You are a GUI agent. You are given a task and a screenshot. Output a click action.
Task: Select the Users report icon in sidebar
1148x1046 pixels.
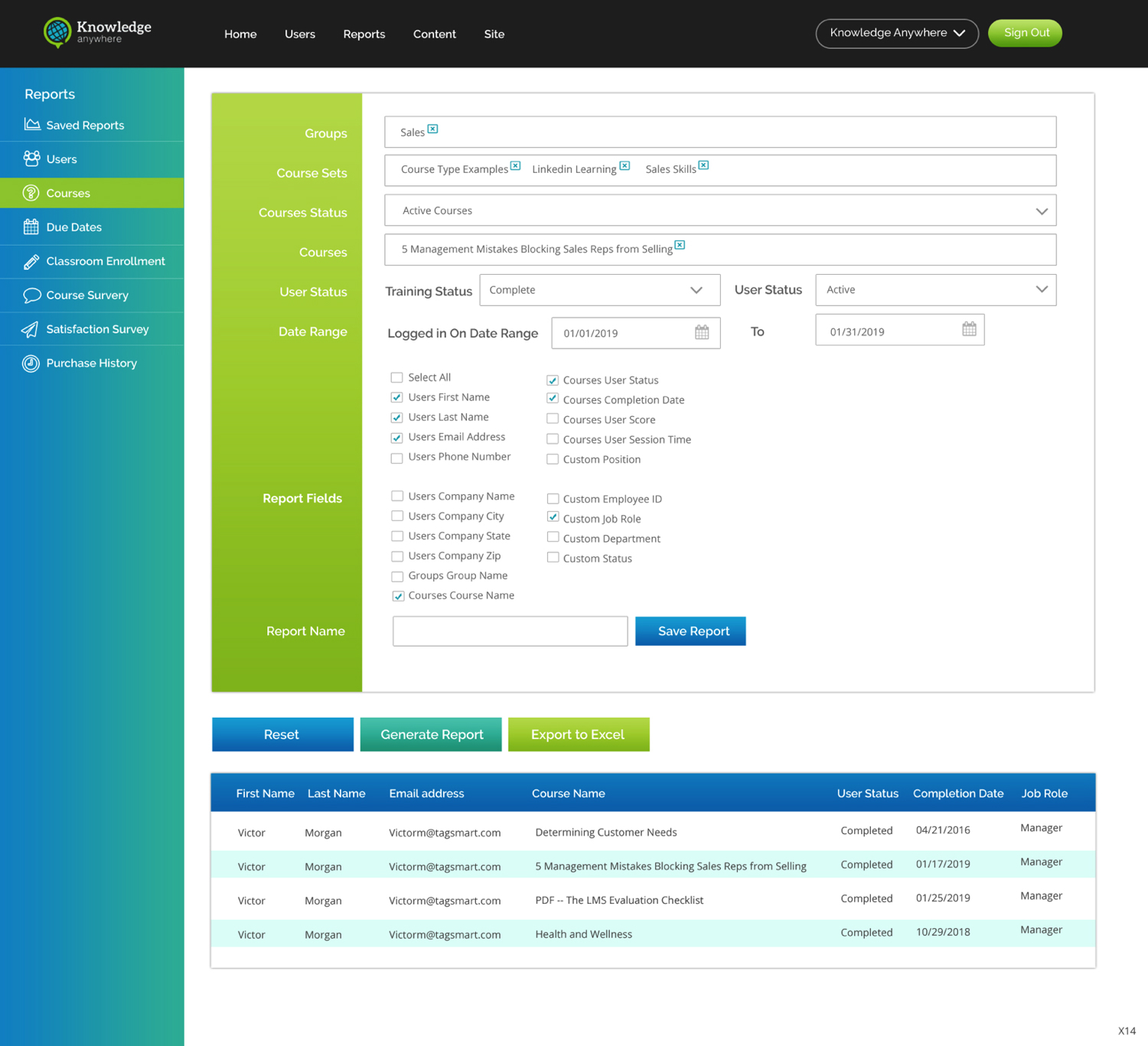pos(61,158)
